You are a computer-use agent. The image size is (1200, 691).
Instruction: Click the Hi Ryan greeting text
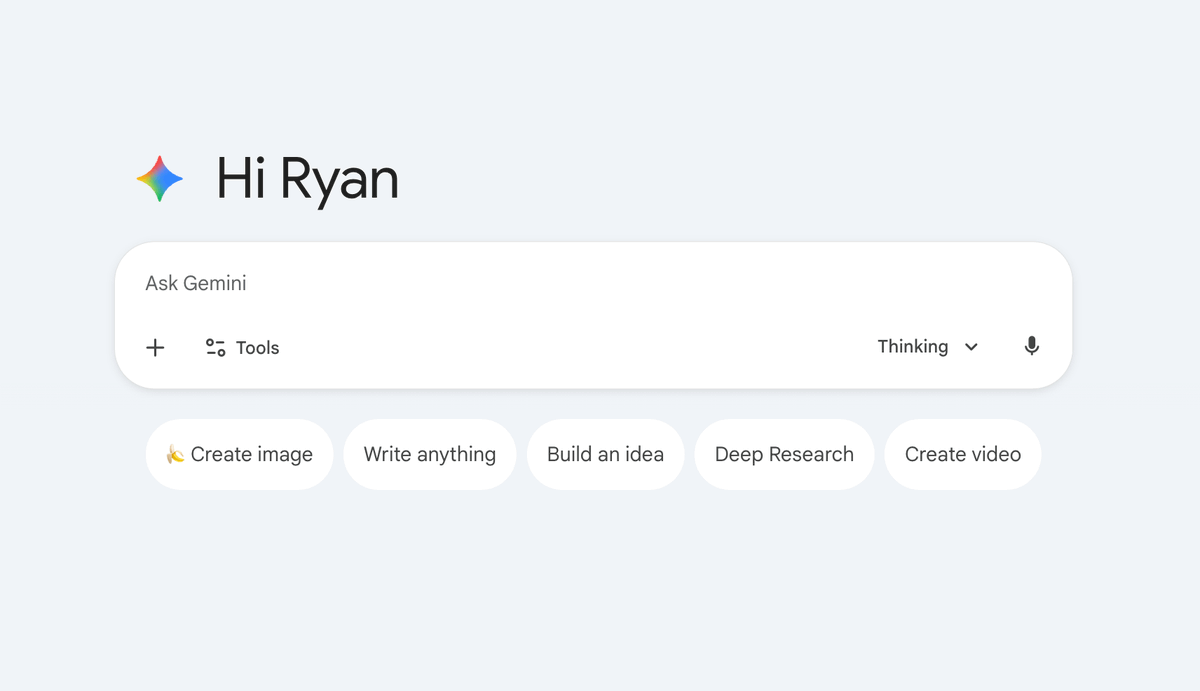(x=308, y=181)
